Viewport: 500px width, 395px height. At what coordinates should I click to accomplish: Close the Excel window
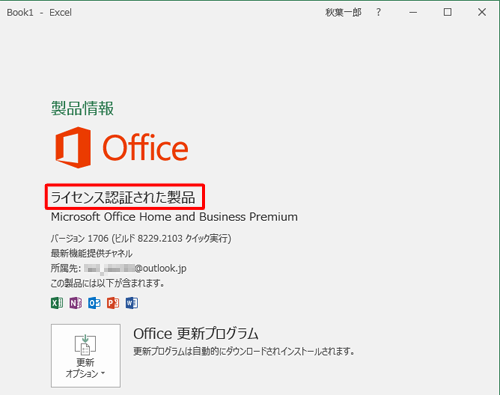482,12
